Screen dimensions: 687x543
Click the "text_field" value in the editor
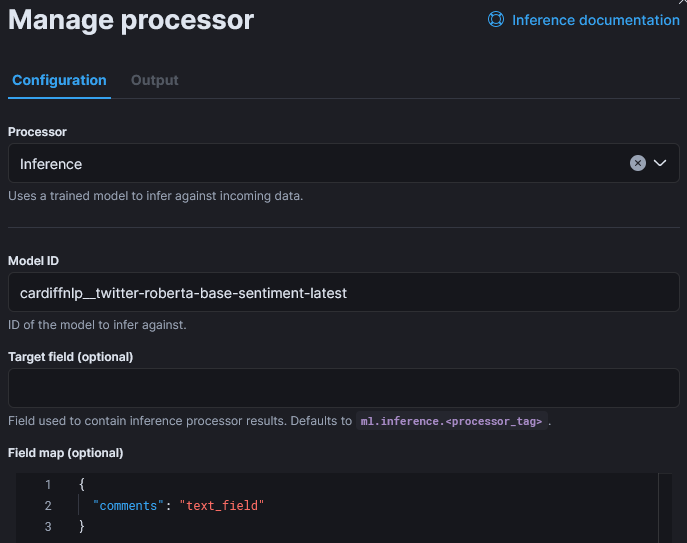[221, 506]
